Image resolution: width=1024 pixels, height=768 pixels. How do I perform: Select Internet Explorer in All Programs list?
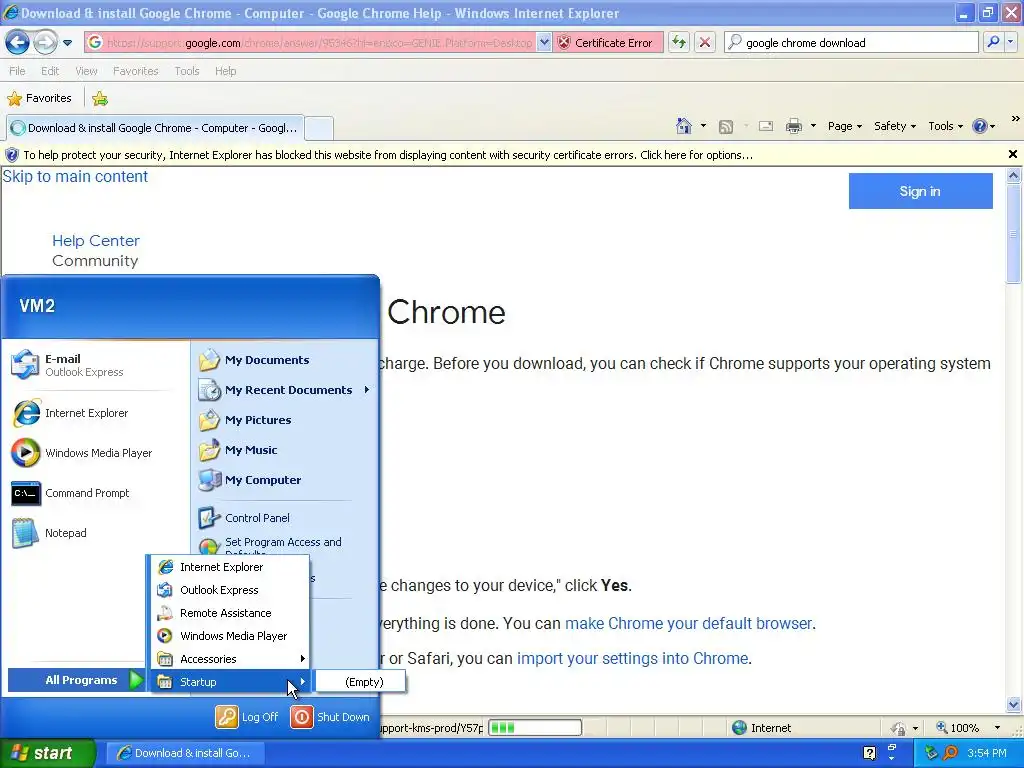[230, 567]
